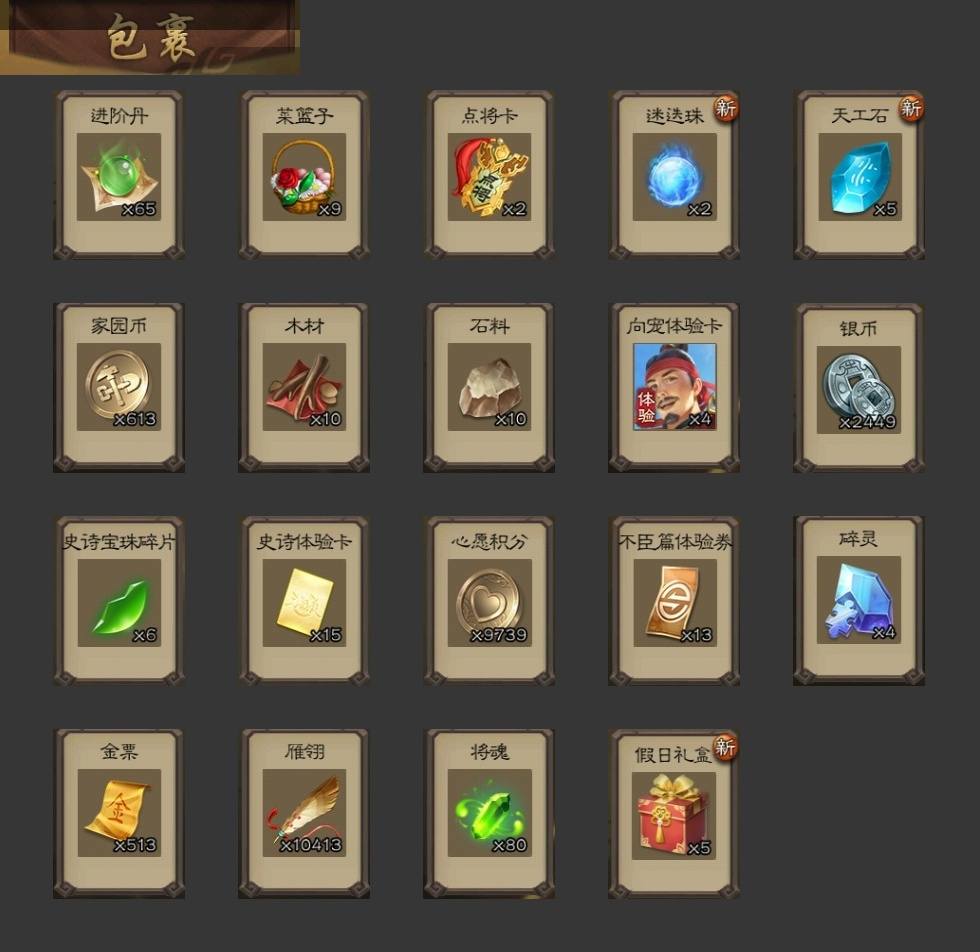
Task: Select the 银币 silver coins item
Action: 859,389
